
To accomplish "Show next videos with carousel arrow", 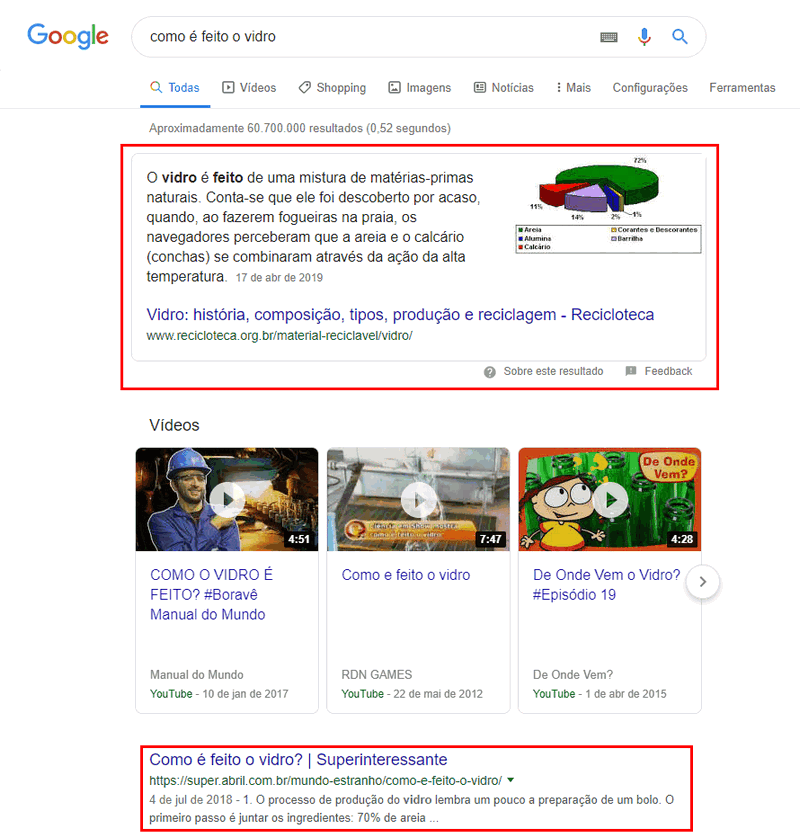I will 703,581.
